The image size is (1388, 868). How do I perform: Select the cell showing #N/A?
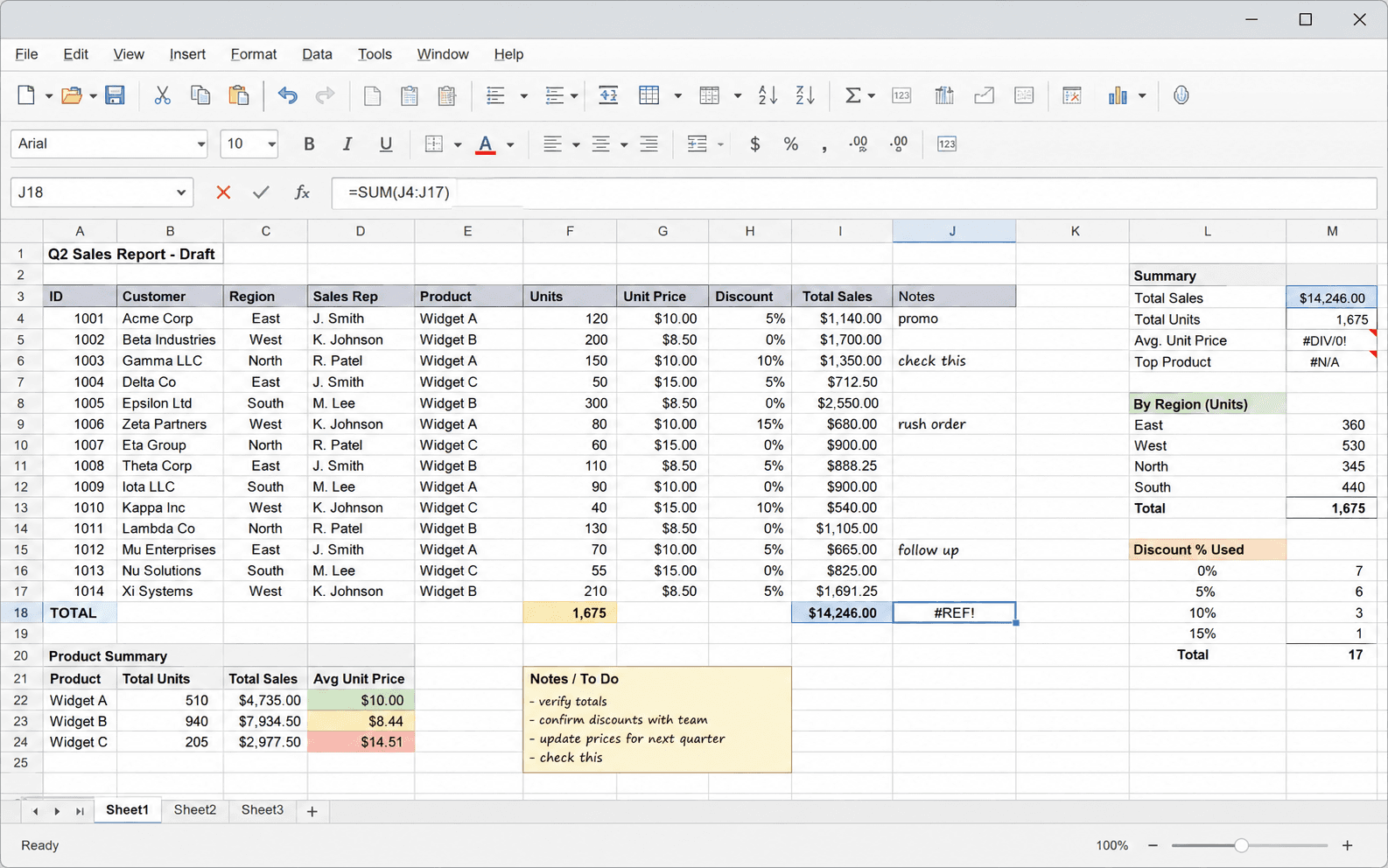1331,361
